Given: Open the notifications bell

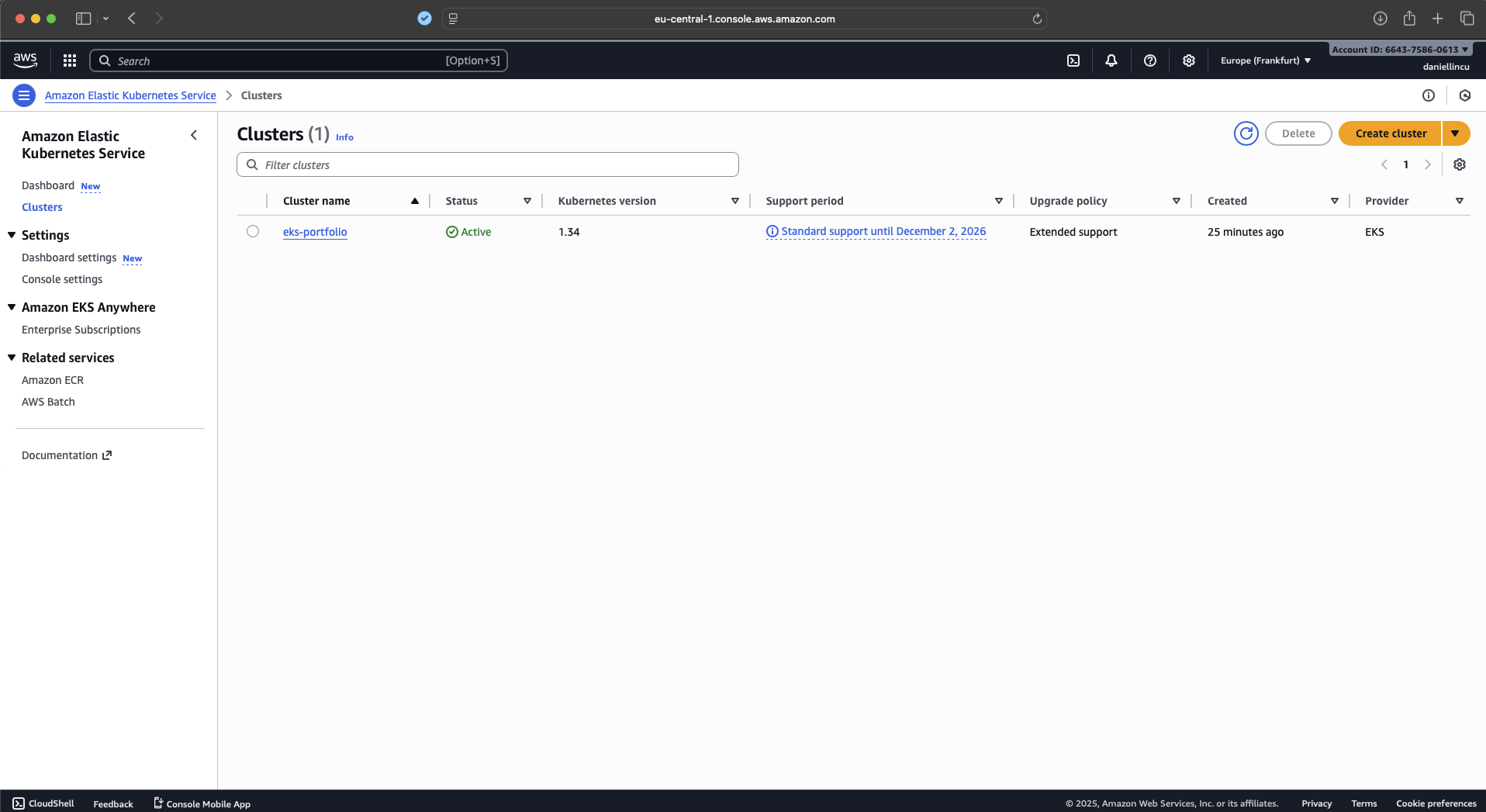Looking at the screenshot, I should (x=1111, y=60).
